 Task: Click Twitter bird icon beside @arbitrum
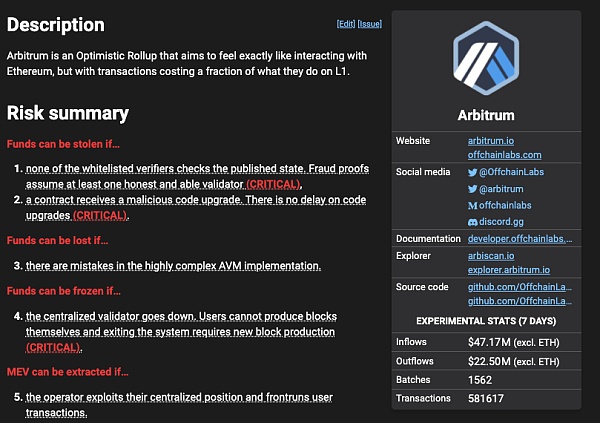click(473, 189)
